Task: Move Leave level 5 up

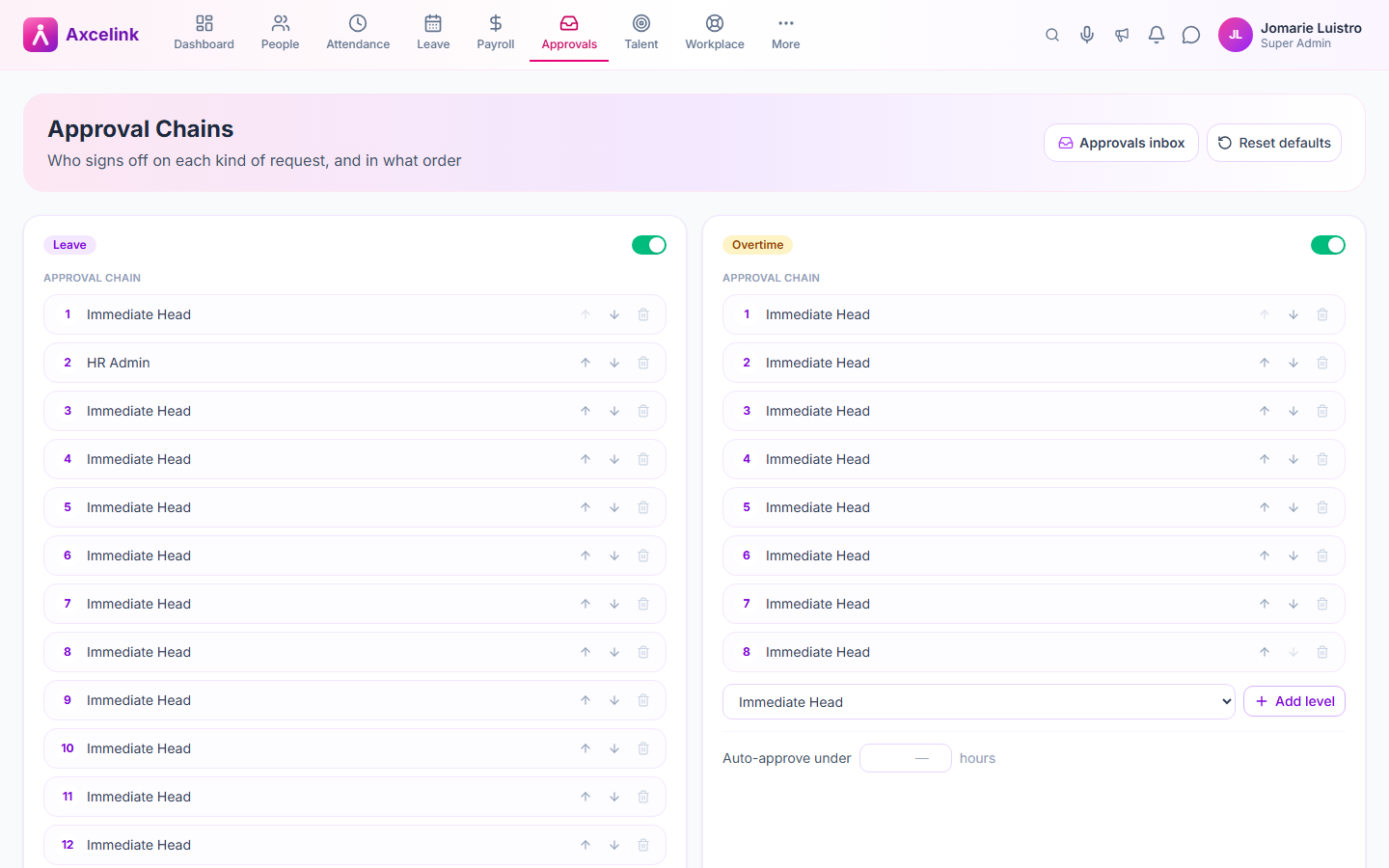Action: click(x=586, y=507)
